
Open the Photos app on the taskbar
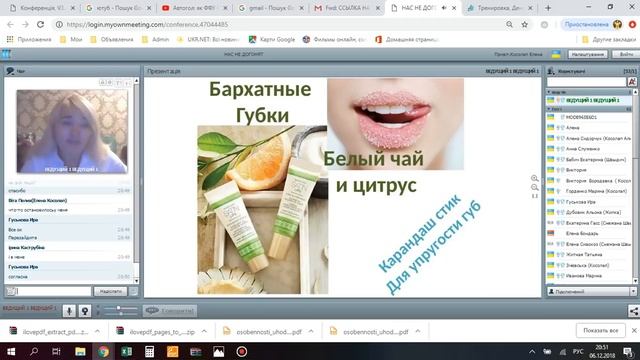pos(218,351)
